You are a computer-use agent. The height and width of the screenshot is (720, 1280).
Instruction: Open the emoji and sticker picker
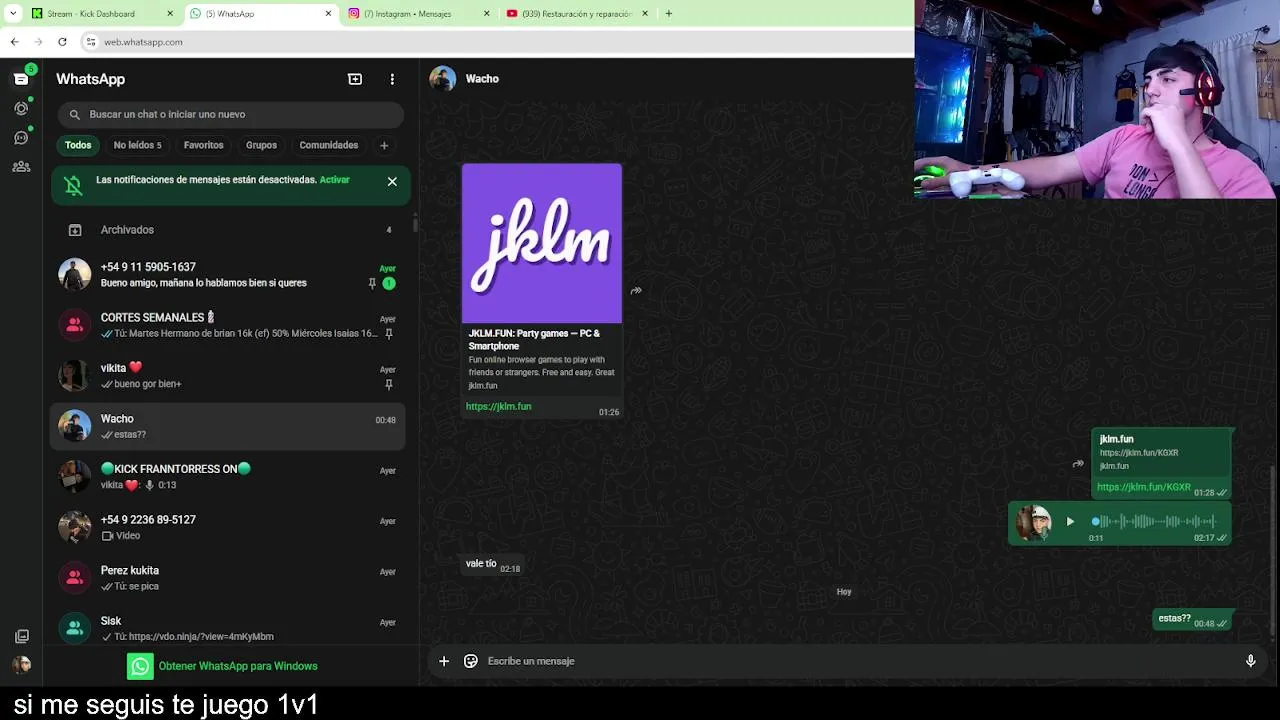(471, 661)
